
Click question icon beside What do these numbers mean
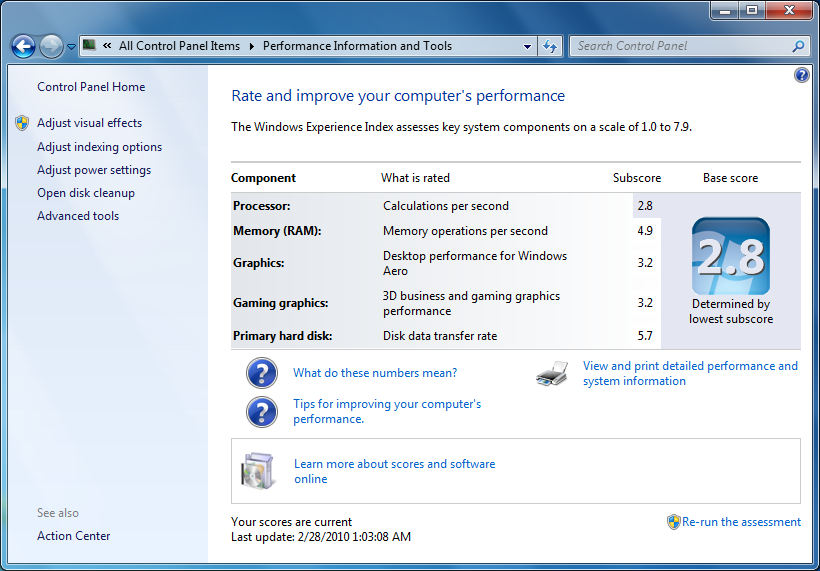(261, 373)
